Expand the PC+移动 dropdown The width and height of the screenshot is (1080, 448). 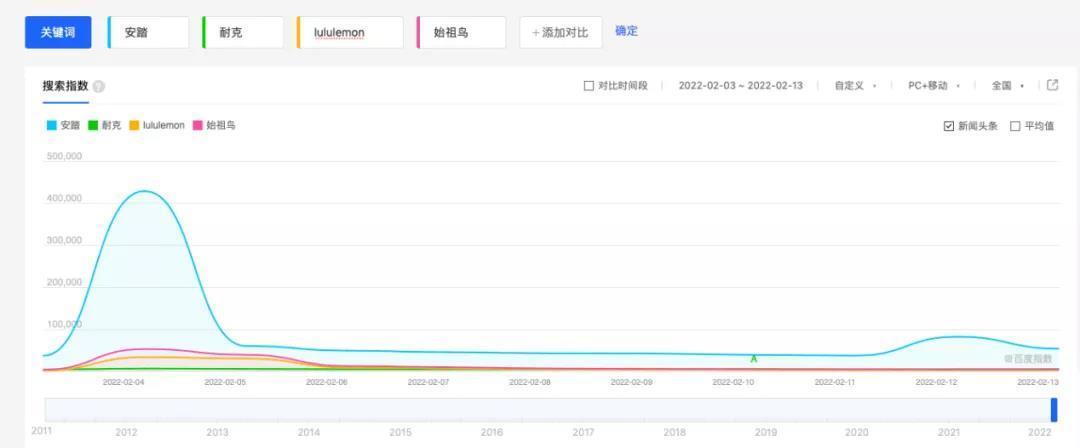tap(934, 86)
